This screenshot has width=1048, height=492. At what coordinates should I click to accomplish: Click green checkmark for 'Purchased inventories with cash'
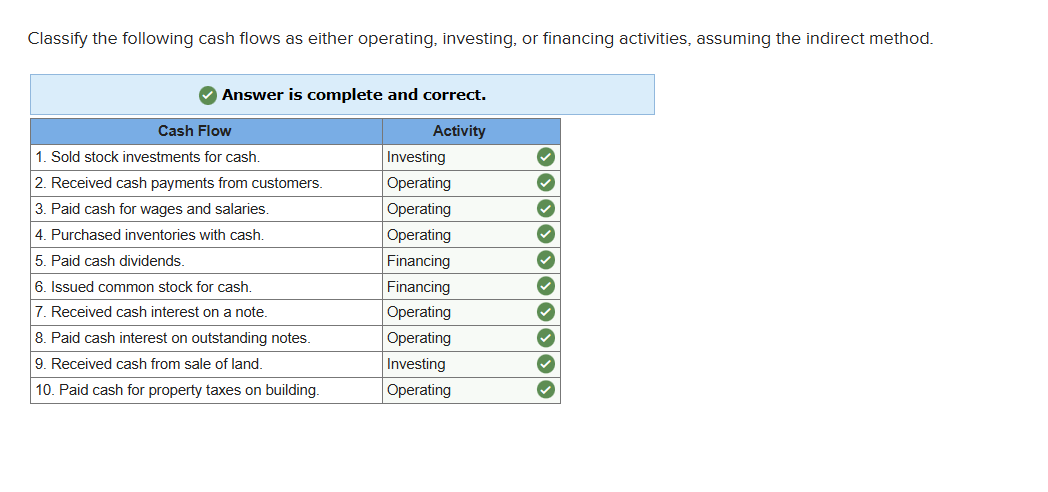(545, 235)
